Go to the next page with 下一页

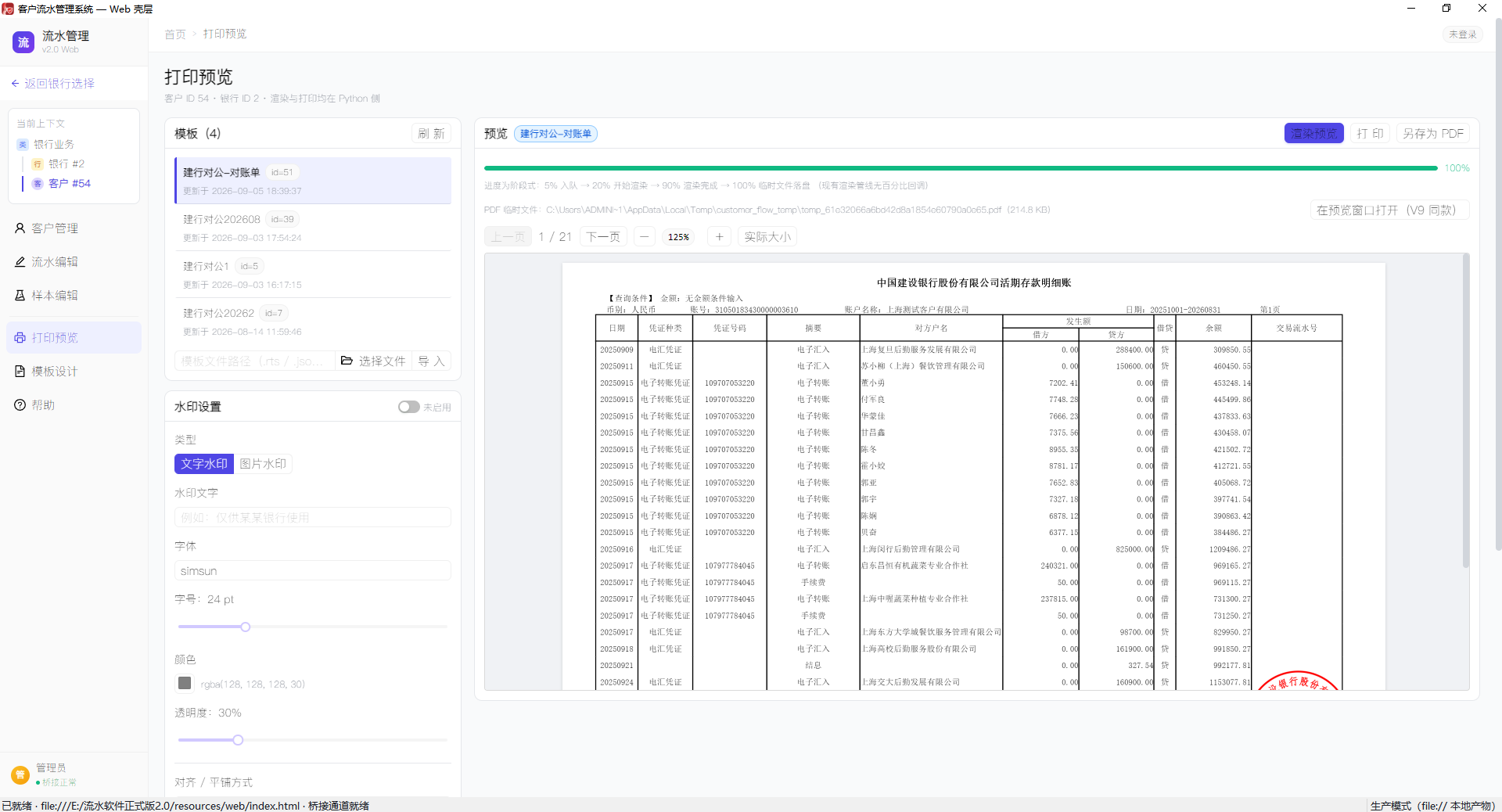(603, 237)
